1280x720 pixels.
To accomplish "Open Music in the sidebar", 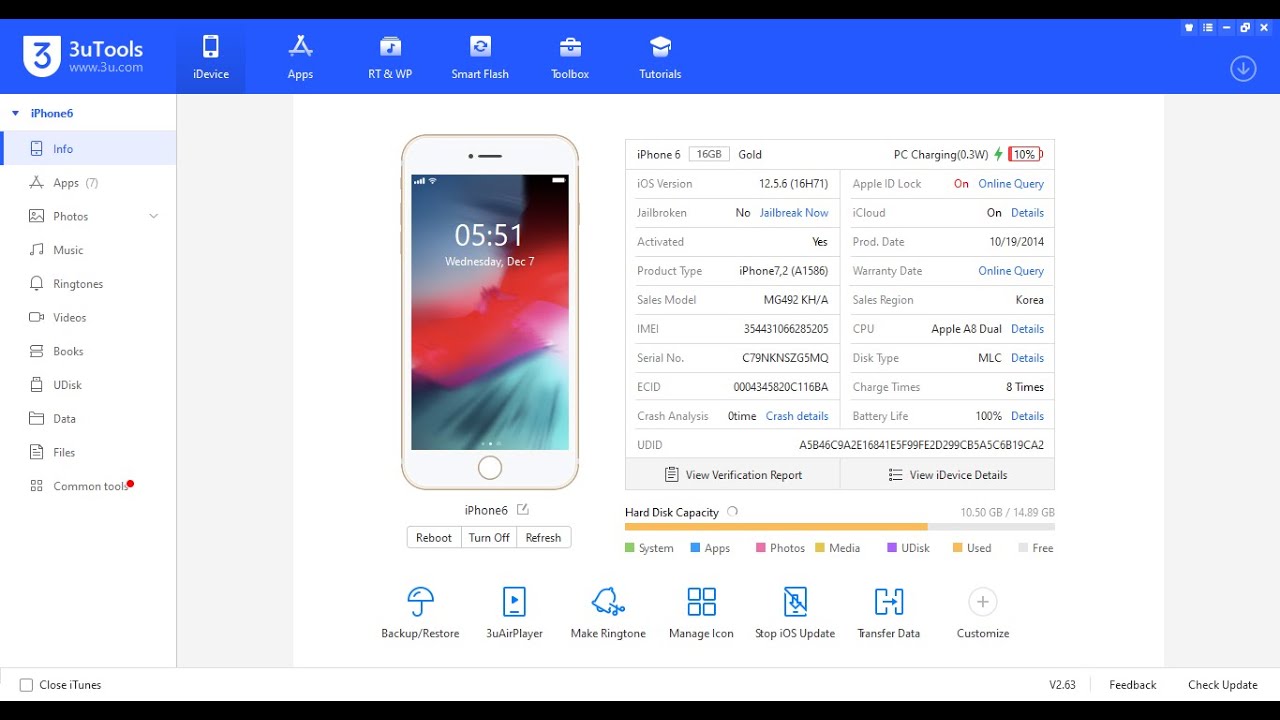I will point(88,250).
